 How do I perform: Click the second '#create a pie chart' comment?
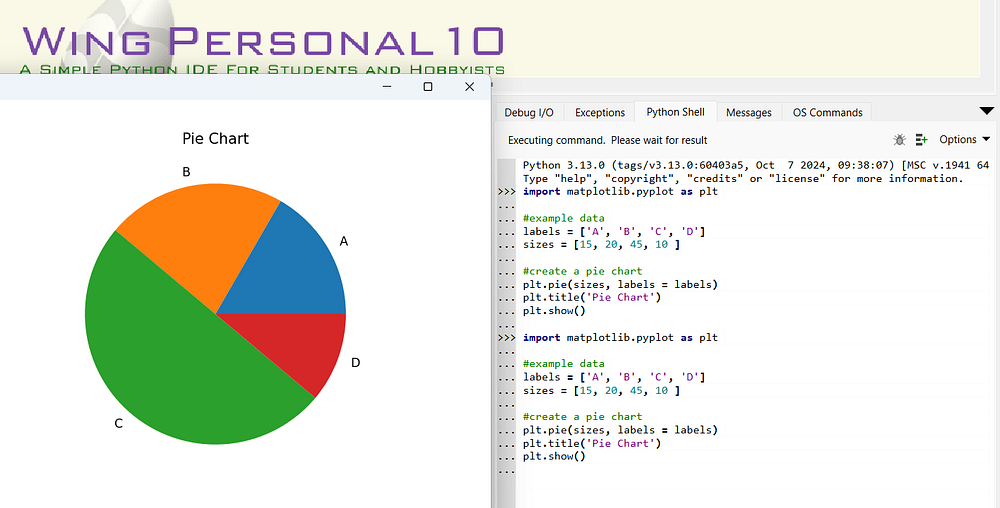click(x=582, y=416)
